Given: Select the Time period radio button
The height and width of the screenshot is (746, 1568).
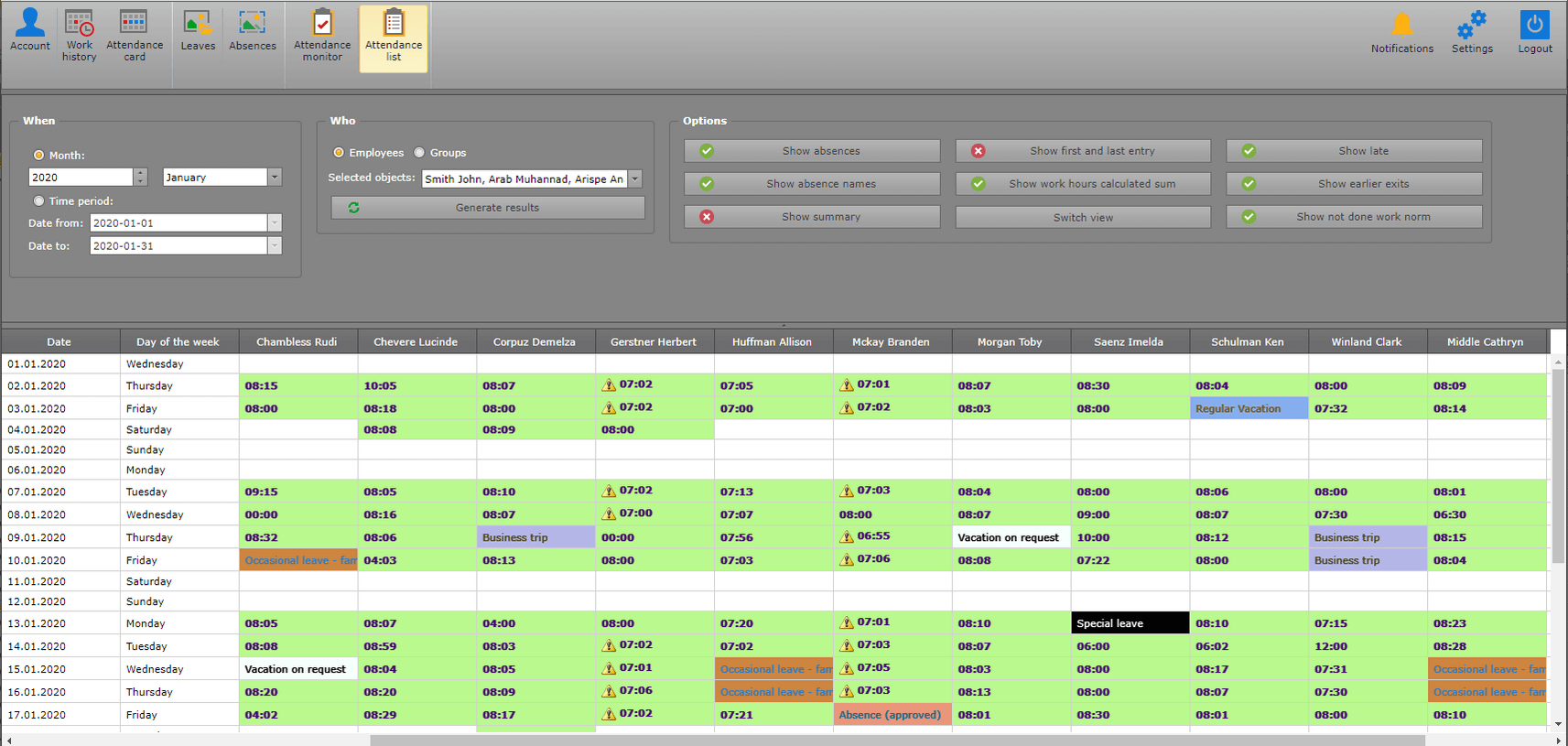Looking at the screenshot, I should coord(38,201).
